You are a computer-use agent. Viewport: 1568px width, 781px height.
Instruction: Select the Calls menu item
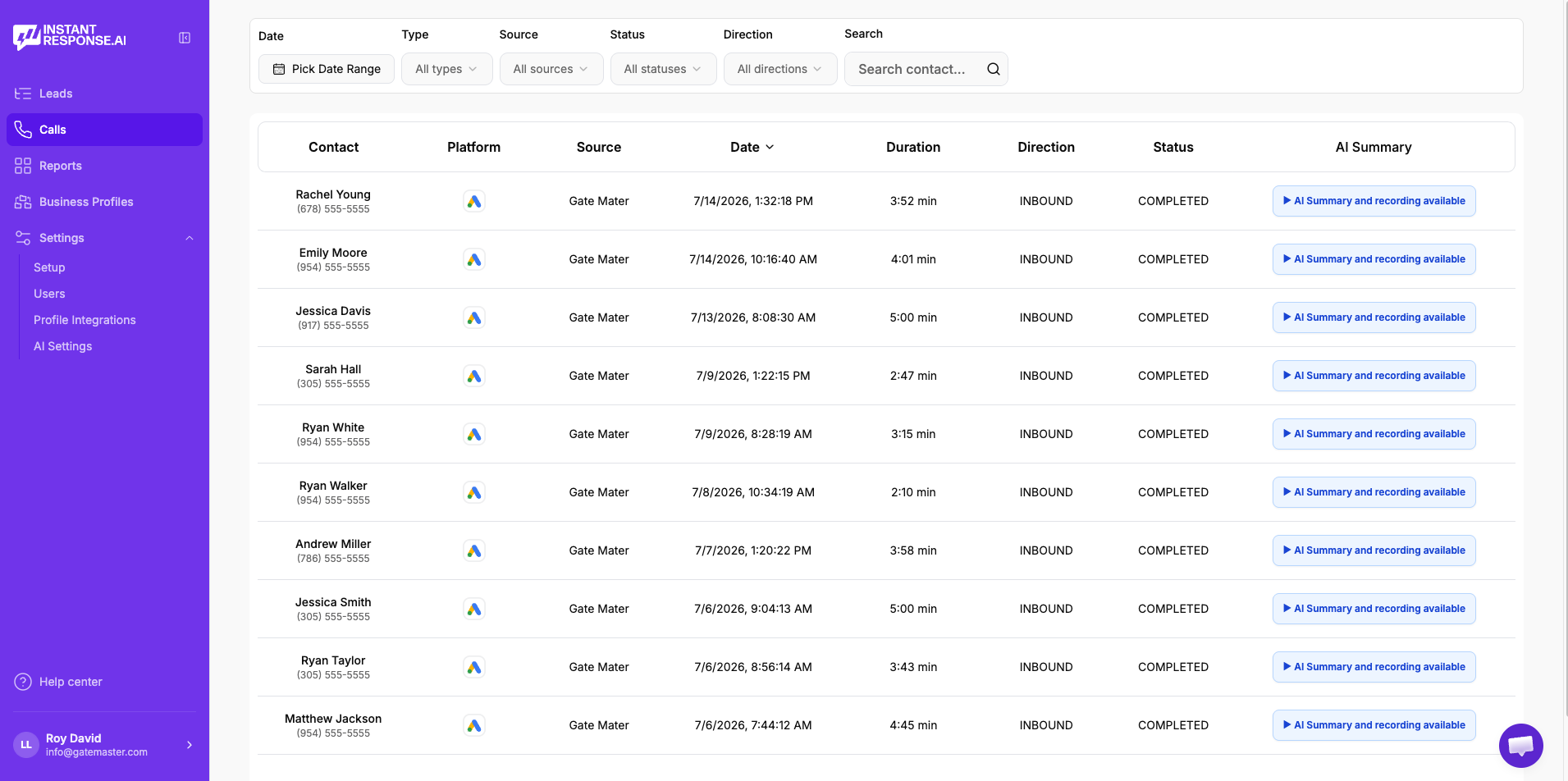(x=104, y=130)
